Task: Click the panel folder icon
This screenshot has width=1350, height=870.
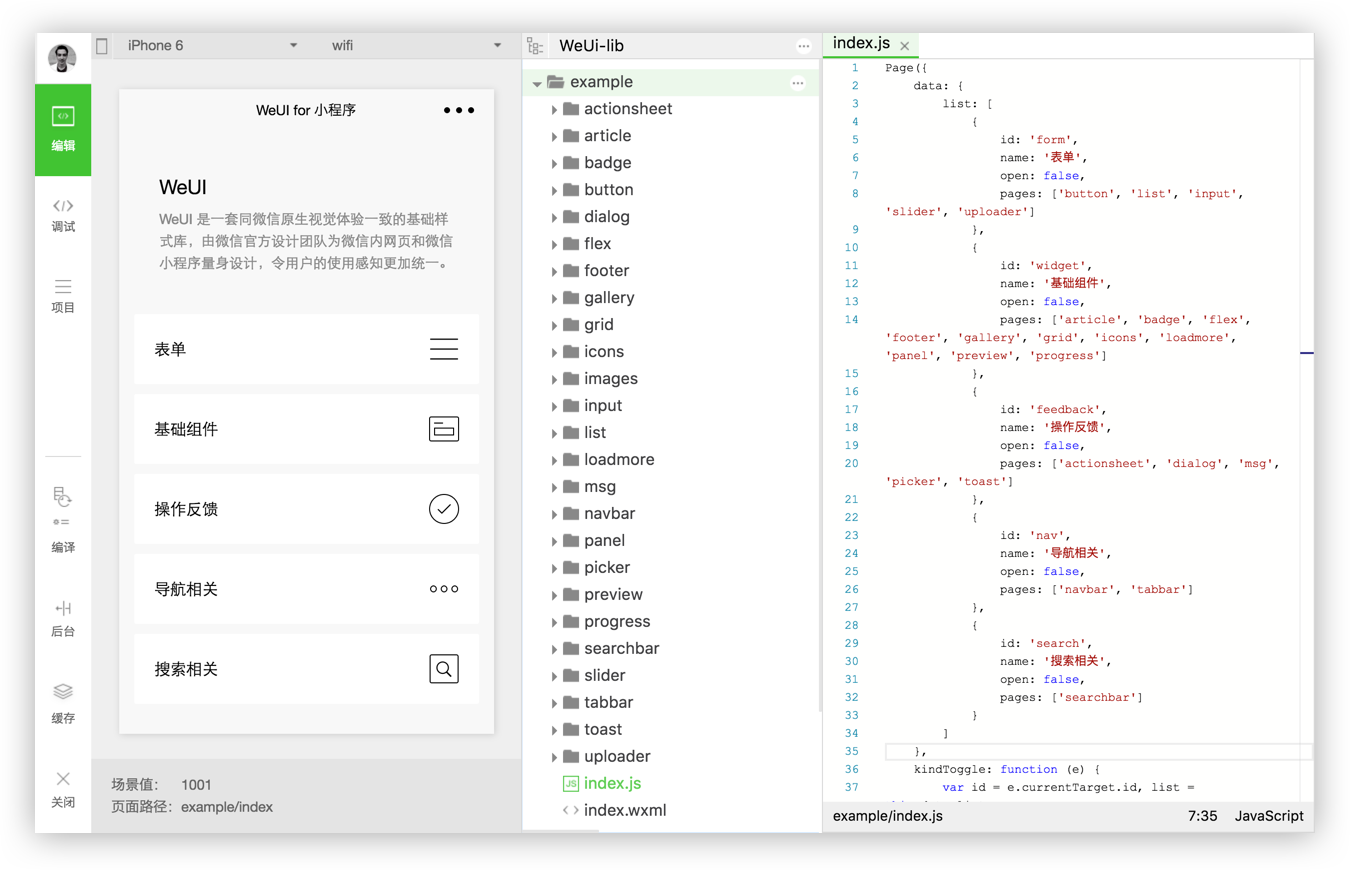Action: [571, 540]
